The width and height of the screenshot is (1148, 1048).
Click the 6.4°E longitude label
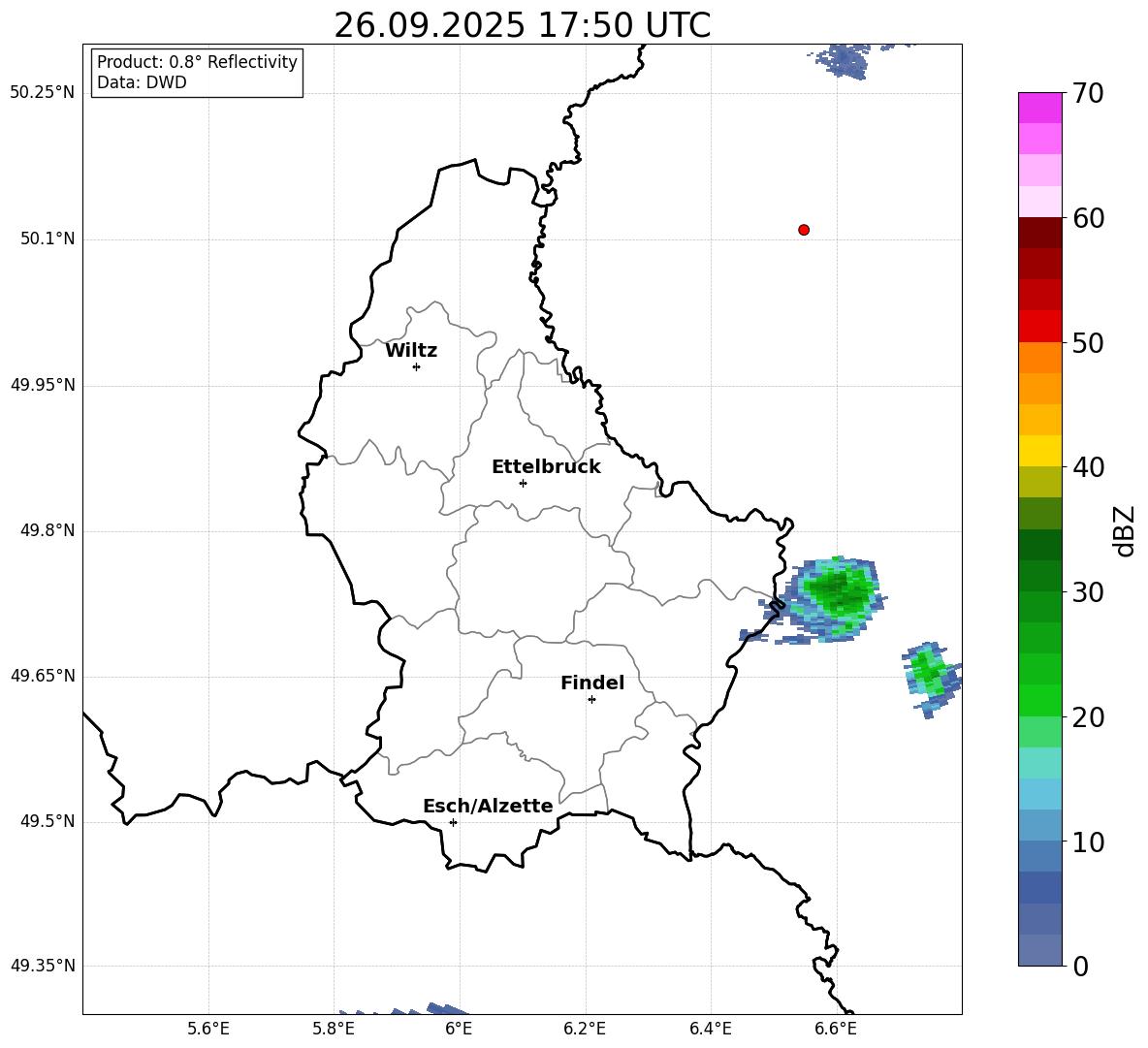710,1029
